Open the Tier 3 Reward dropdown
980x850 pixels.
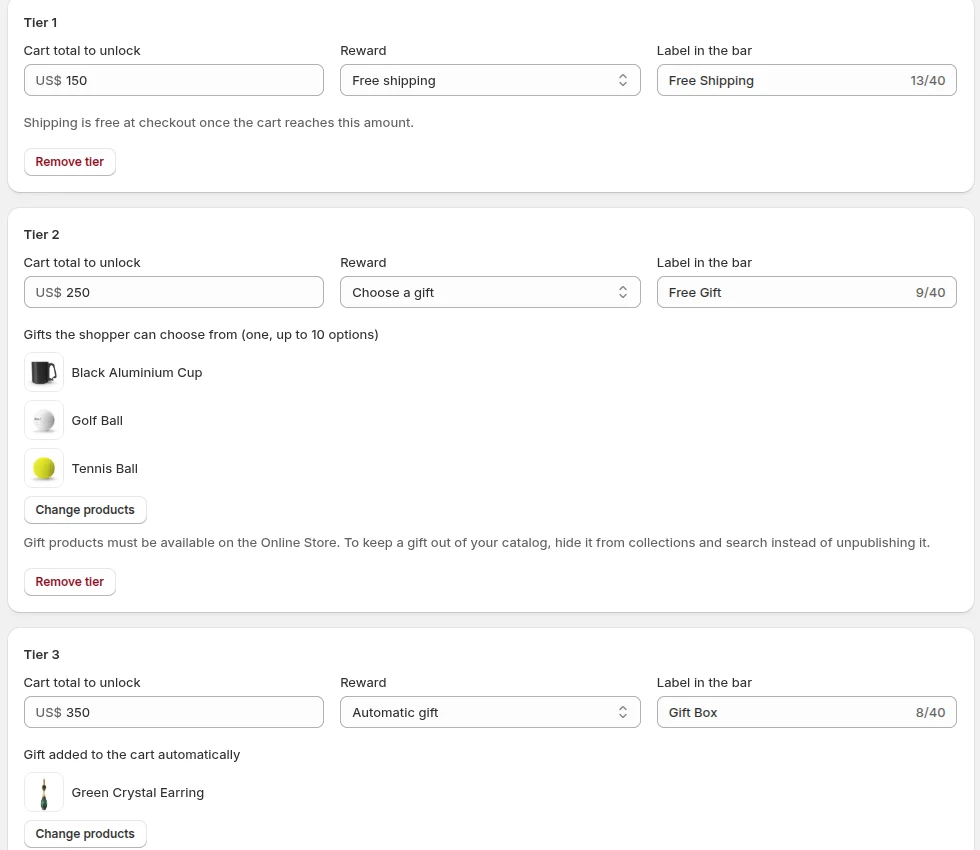(490, 712)
